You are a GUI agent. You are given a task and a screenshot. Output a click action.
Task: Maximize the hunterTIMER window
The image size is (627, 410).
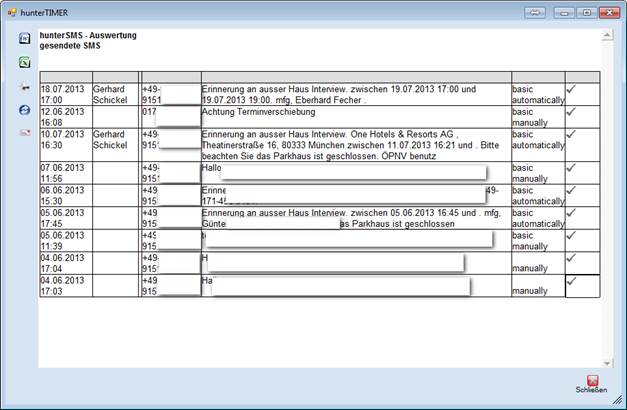(x=586, y=12)
